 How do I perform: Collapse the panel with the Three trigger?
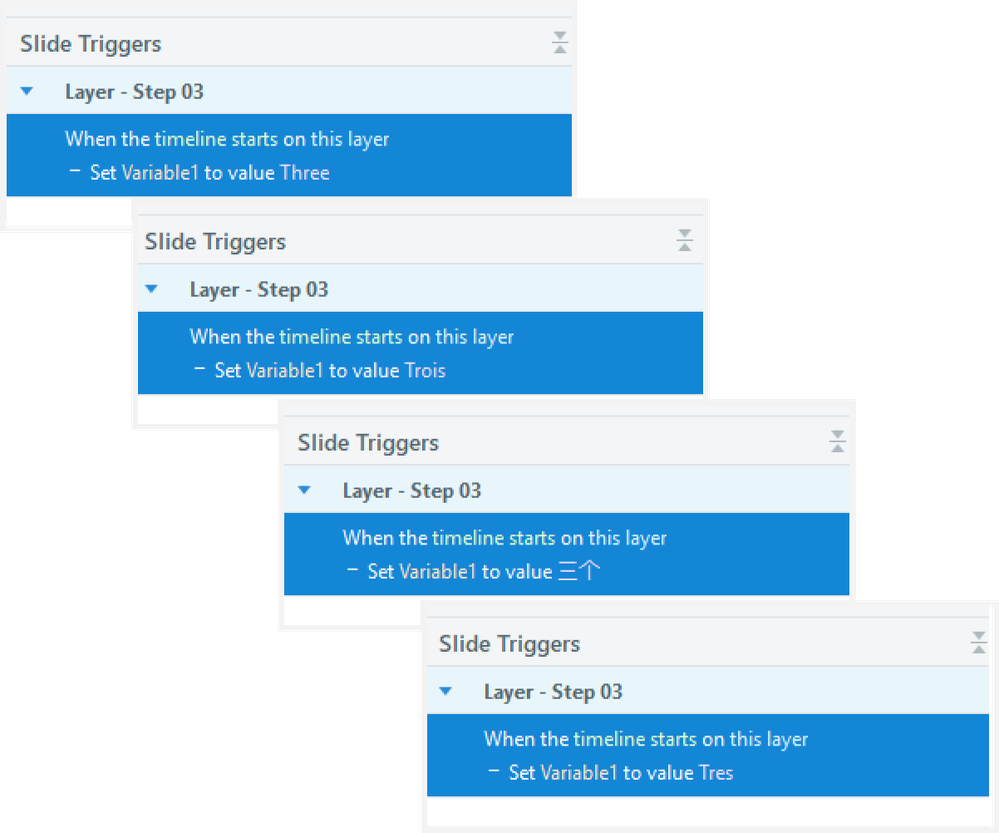pos(560,43)
